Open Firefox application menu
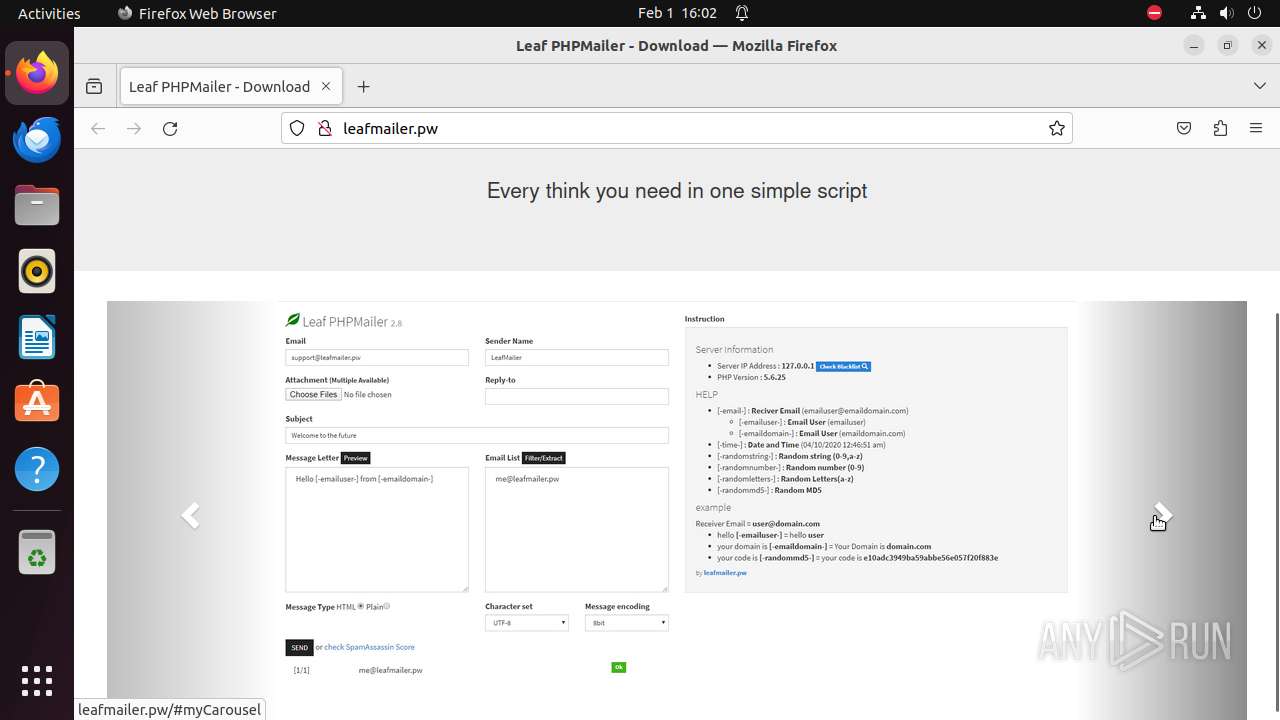Image resolution: width=1280 pixels, height=720 pixels. tap(1256, 128)
